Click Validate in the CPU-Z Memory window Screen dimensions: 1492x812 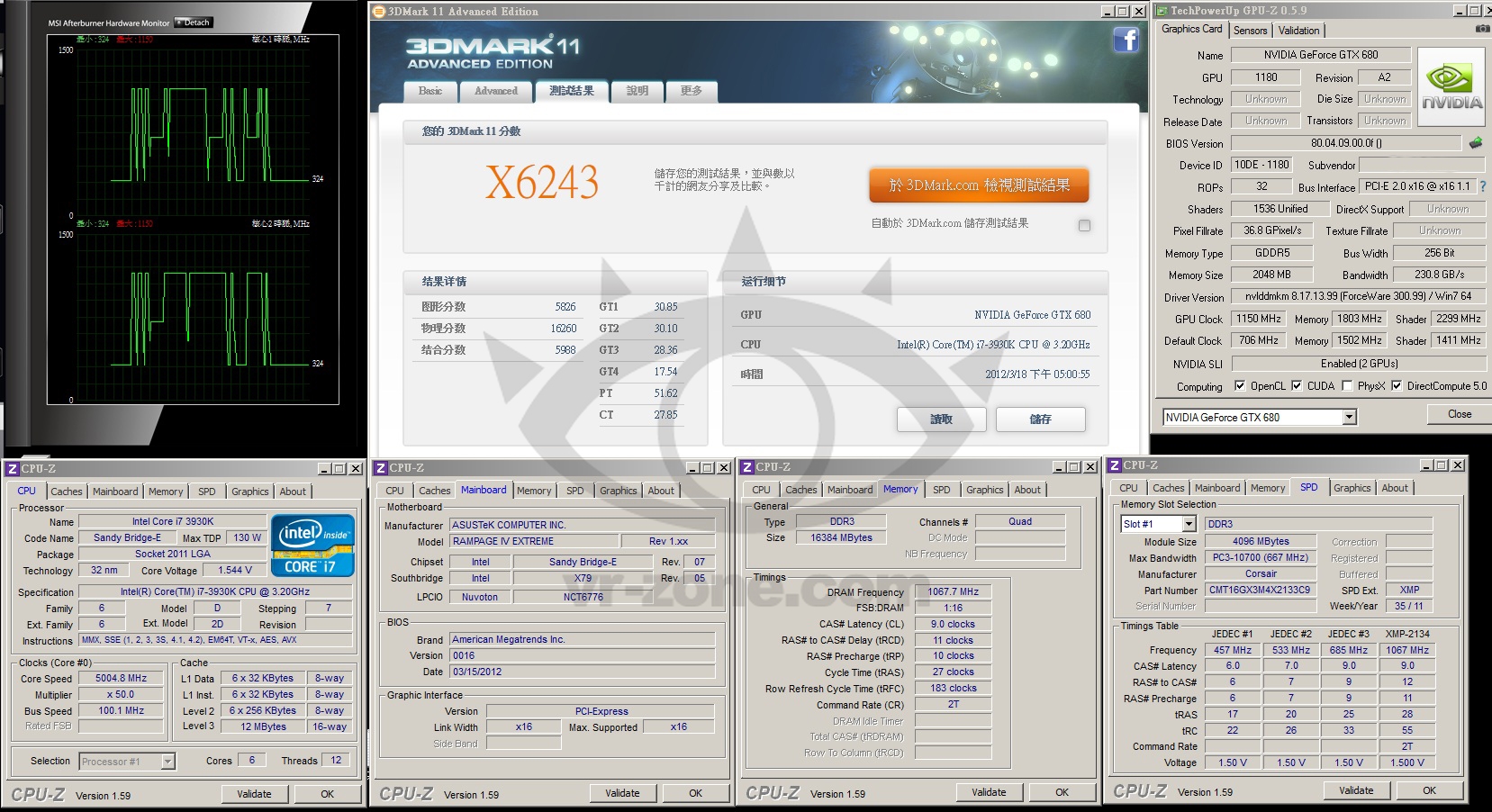pos(989,792)
